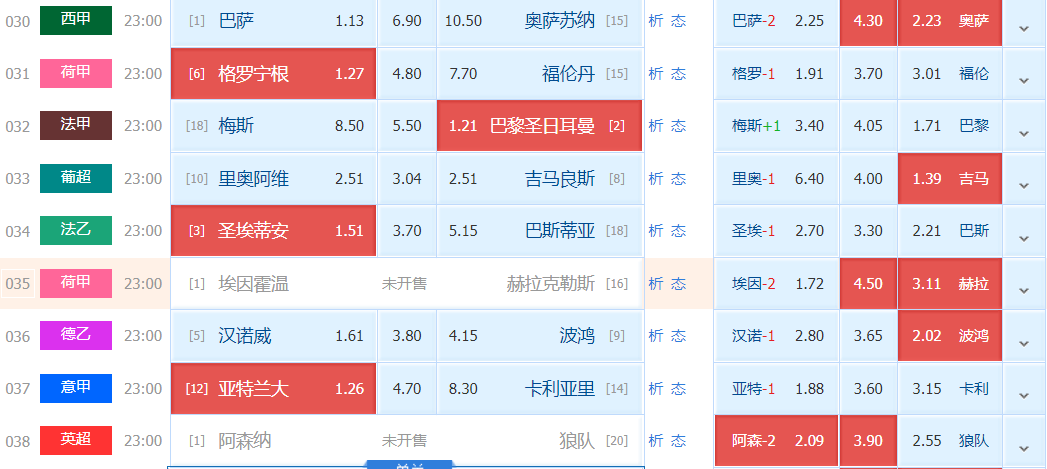1047x469 pixels.
Task: Open 态 link for 阿森纳 match
Action: click(678, 441)
